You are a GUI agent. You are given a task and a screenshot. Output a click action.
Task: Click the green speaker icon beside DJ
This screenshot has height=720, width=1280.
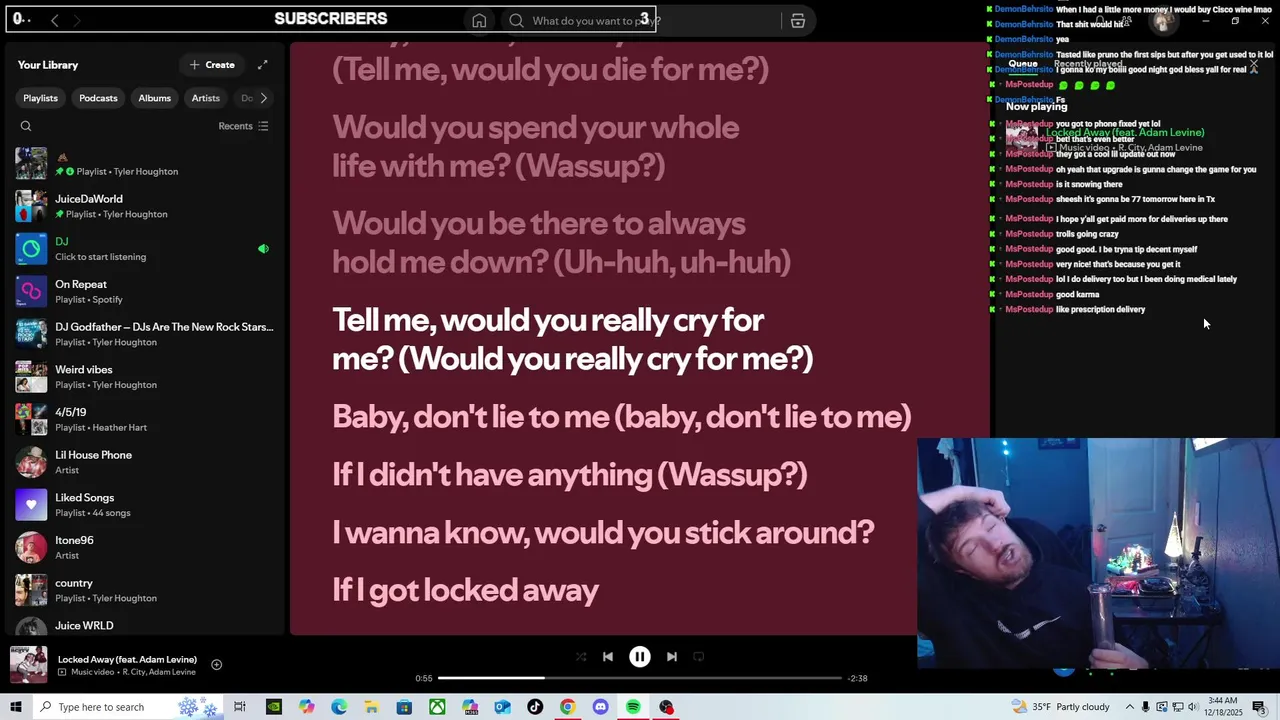[263, 249]
